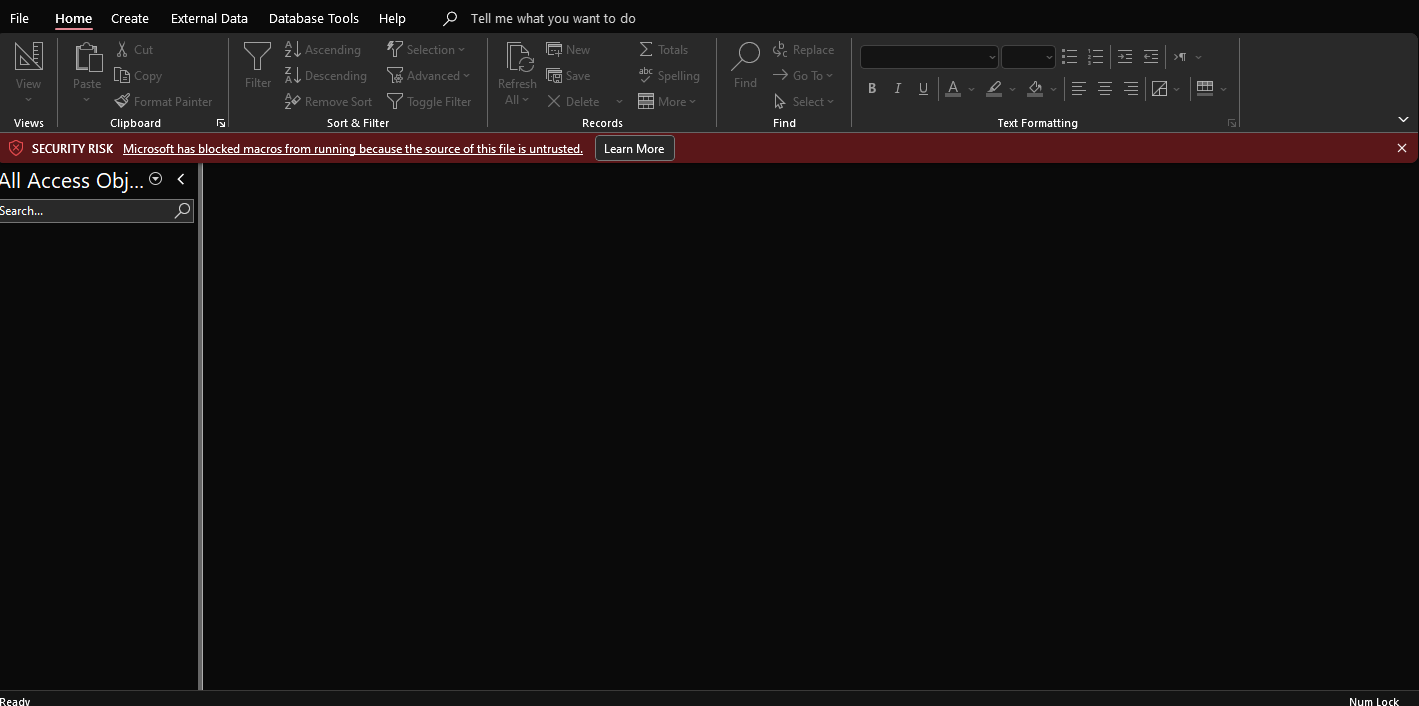
Task: Open the font name combo box
Action: click(929, 56)
